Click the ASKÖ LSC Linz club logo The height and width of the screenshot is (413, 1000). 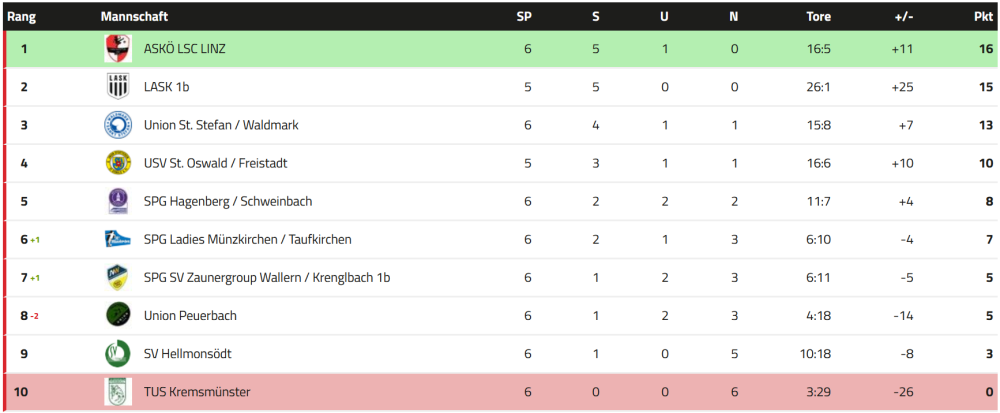pos(118,49)
